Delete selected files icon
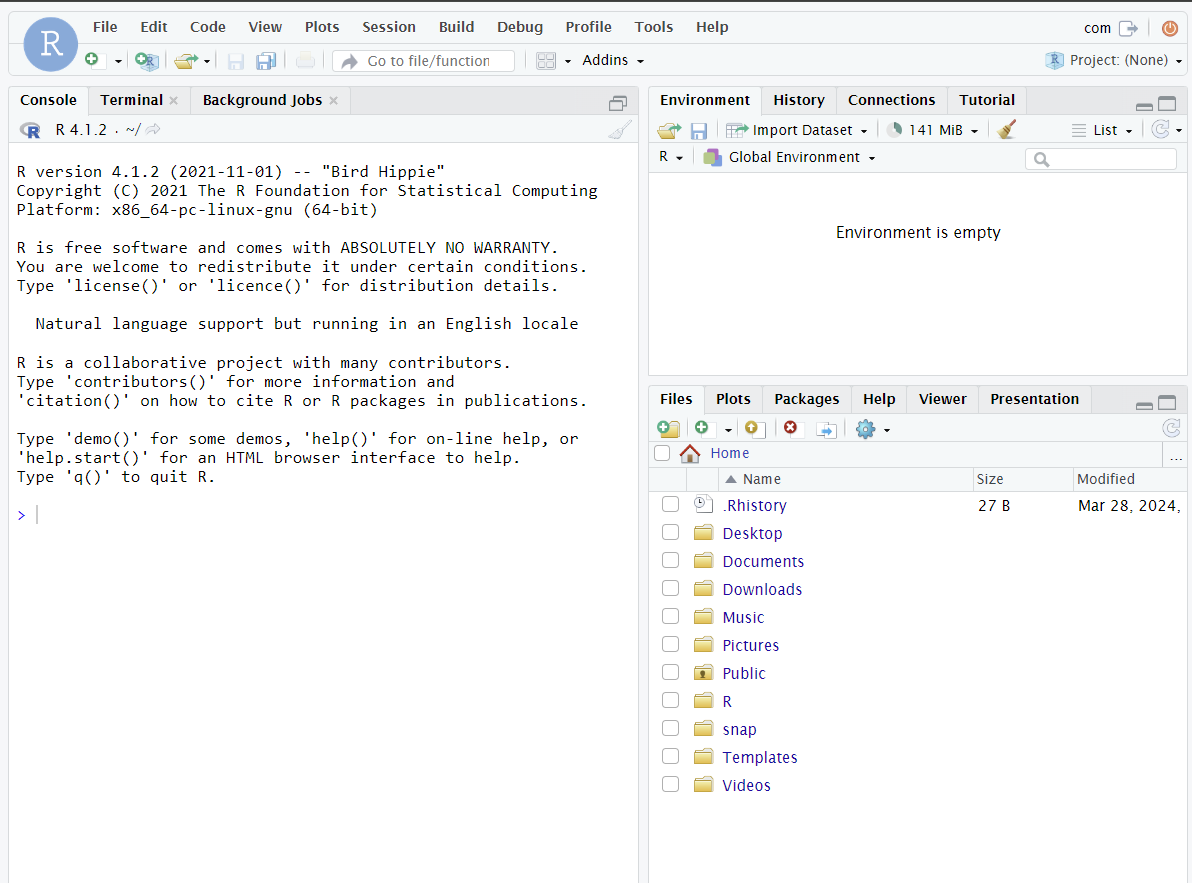The width and height of the screenshot is (1192, 883). click(791, 429)
